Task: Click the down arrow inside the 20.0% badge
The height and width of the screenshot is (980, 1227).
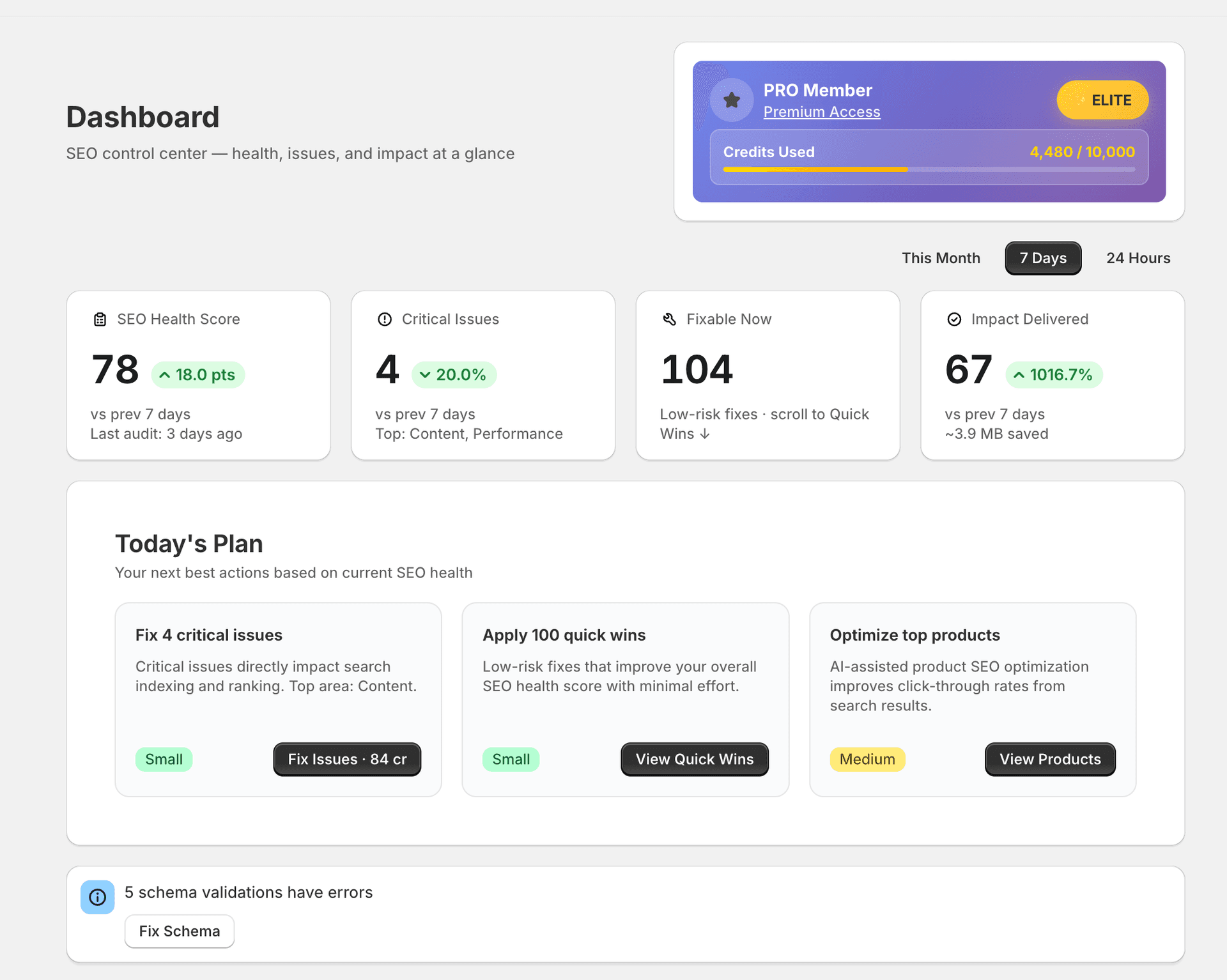Action: [425, 374]
